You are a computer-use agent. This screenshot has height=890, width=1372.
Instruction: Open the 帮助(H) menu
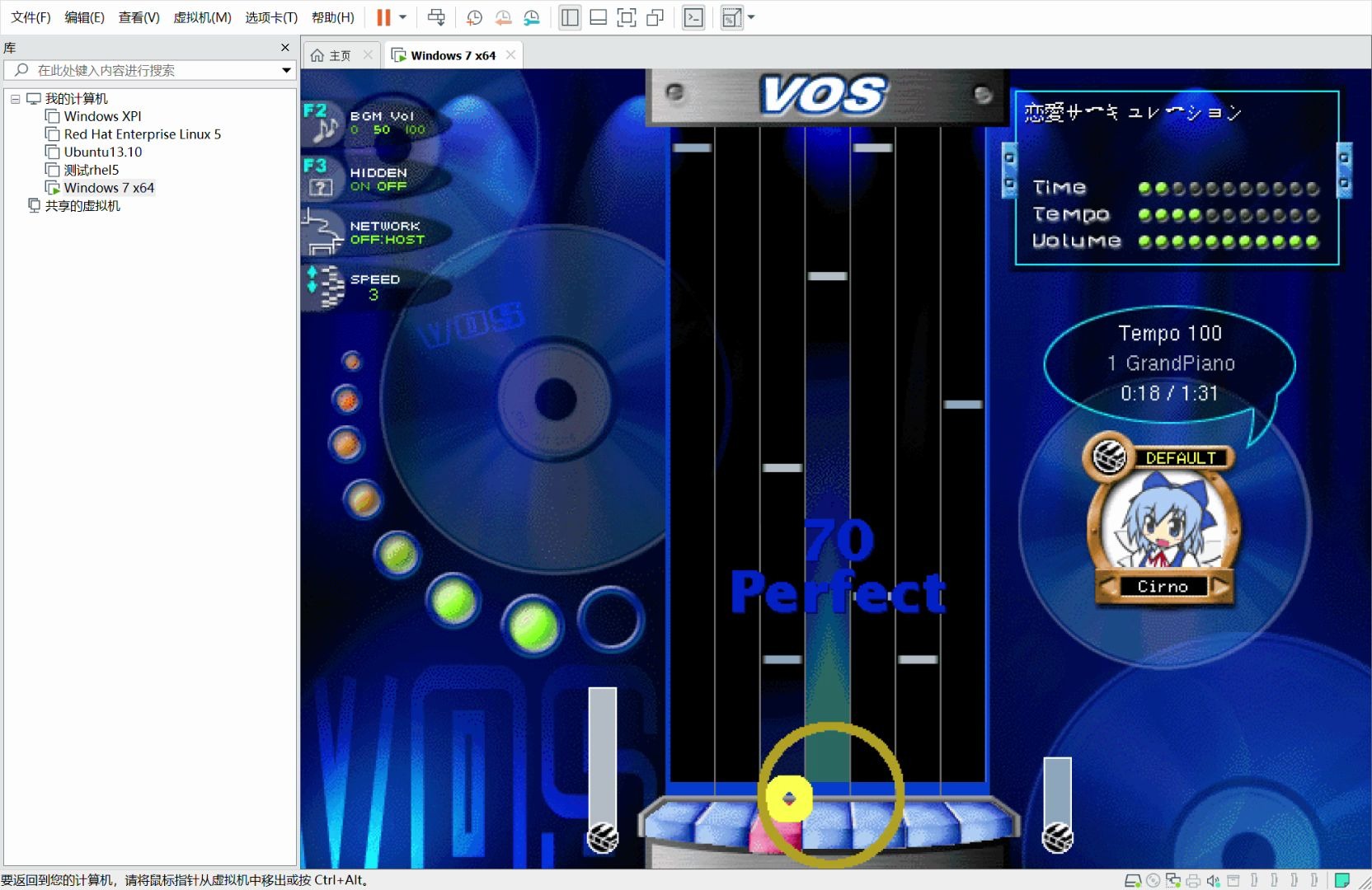(x=333, y=17)
